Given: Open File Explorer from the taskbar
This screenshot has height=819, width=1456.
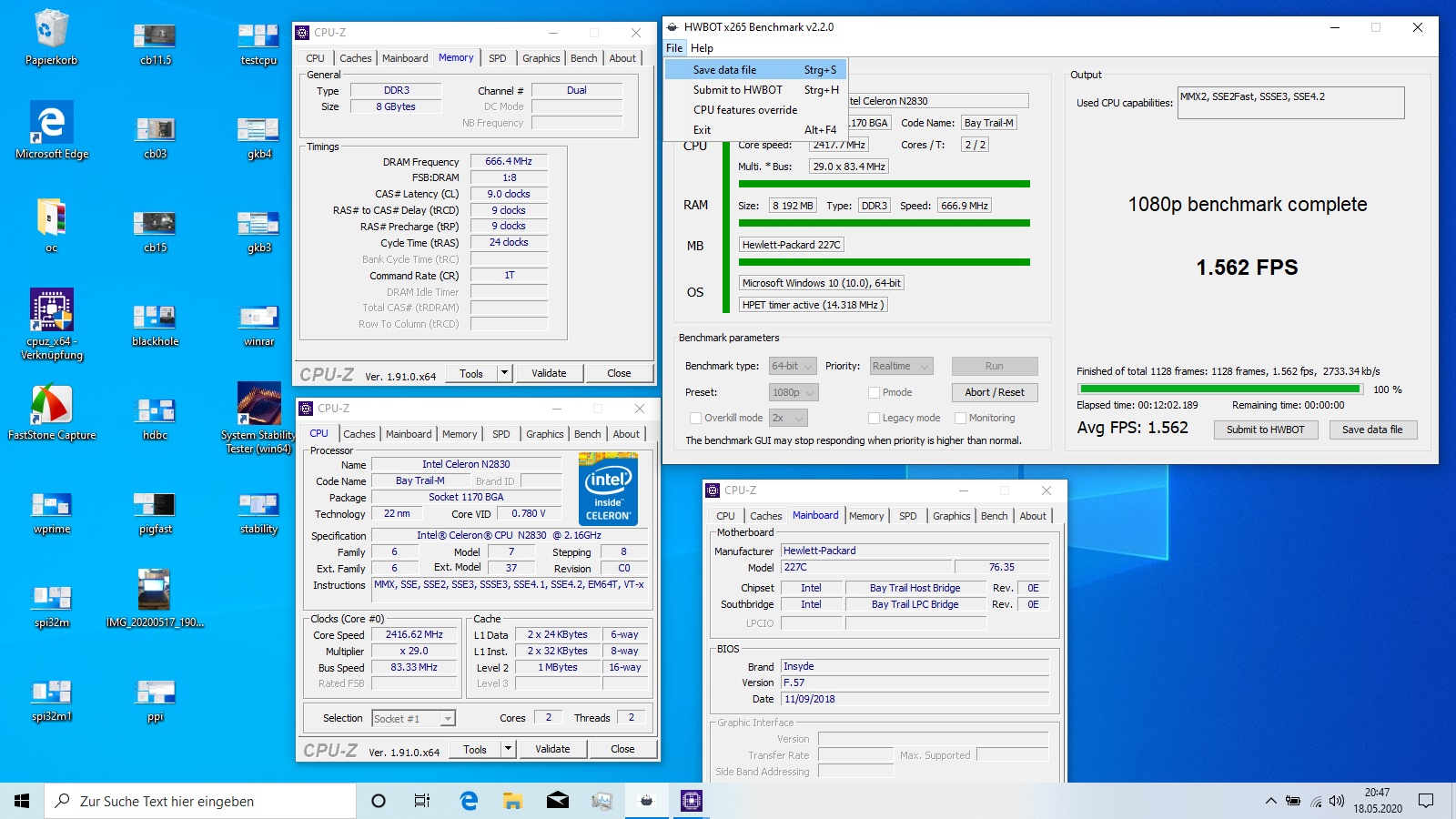Looking at the screenshot, I should 513,801.
